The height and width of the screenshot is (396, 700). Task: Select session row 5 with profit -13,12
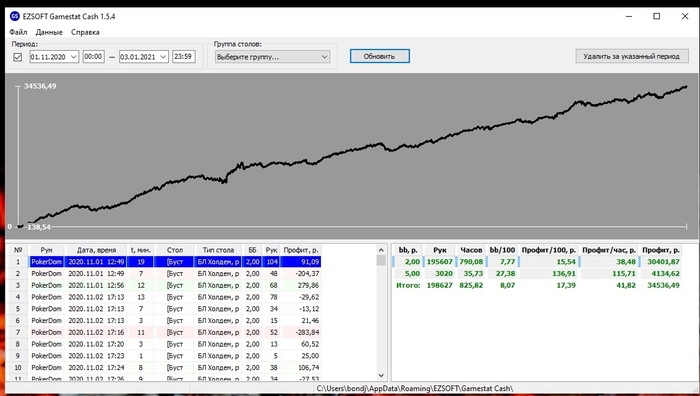(164, 308)
